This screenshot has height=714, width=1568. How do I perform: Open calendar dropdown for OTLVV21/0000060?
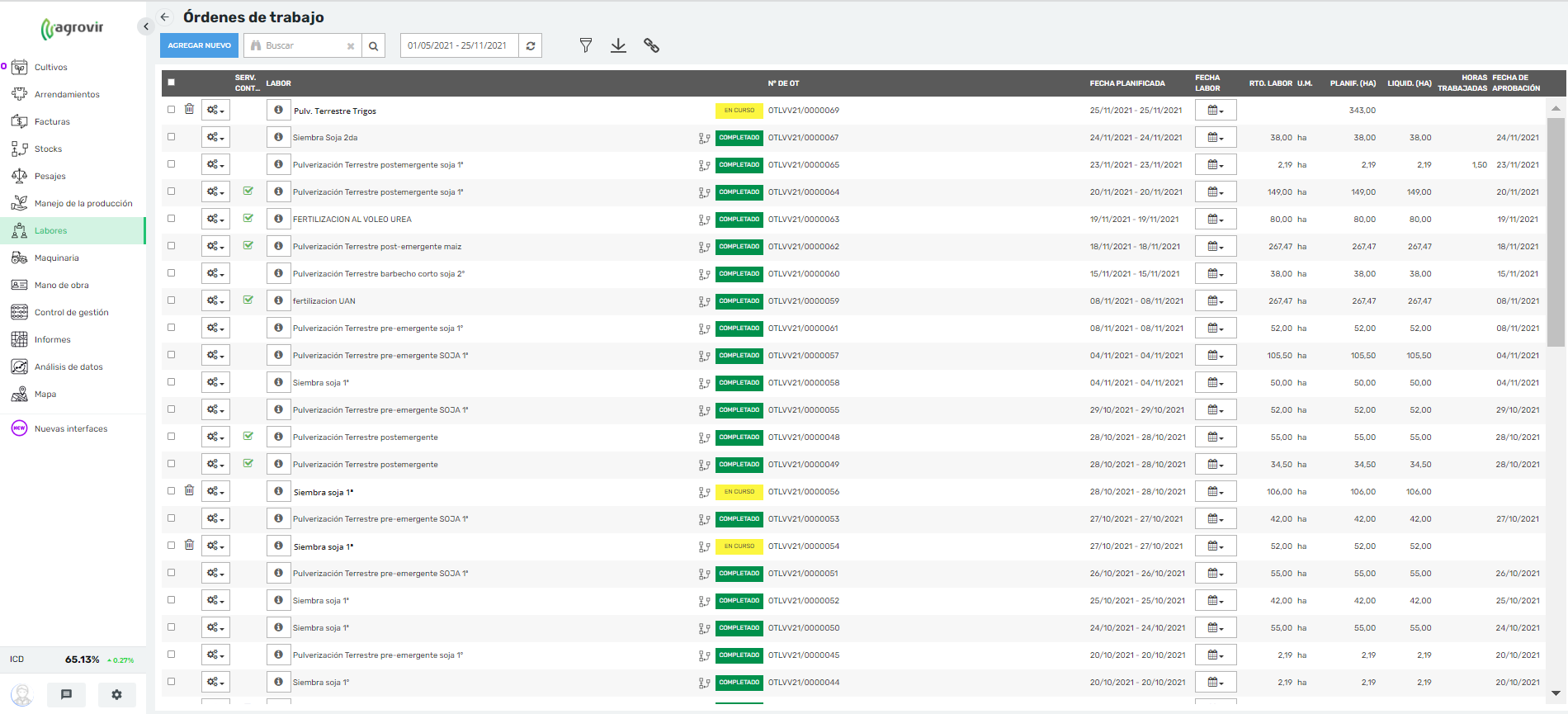pyautogui.click(x=1216, y=273)
